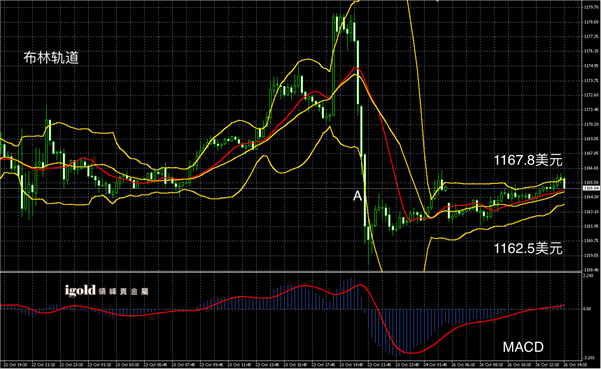Click the divider between chart and MACD panel
Viewport: 601px width, 369px height.
(291, 272)
